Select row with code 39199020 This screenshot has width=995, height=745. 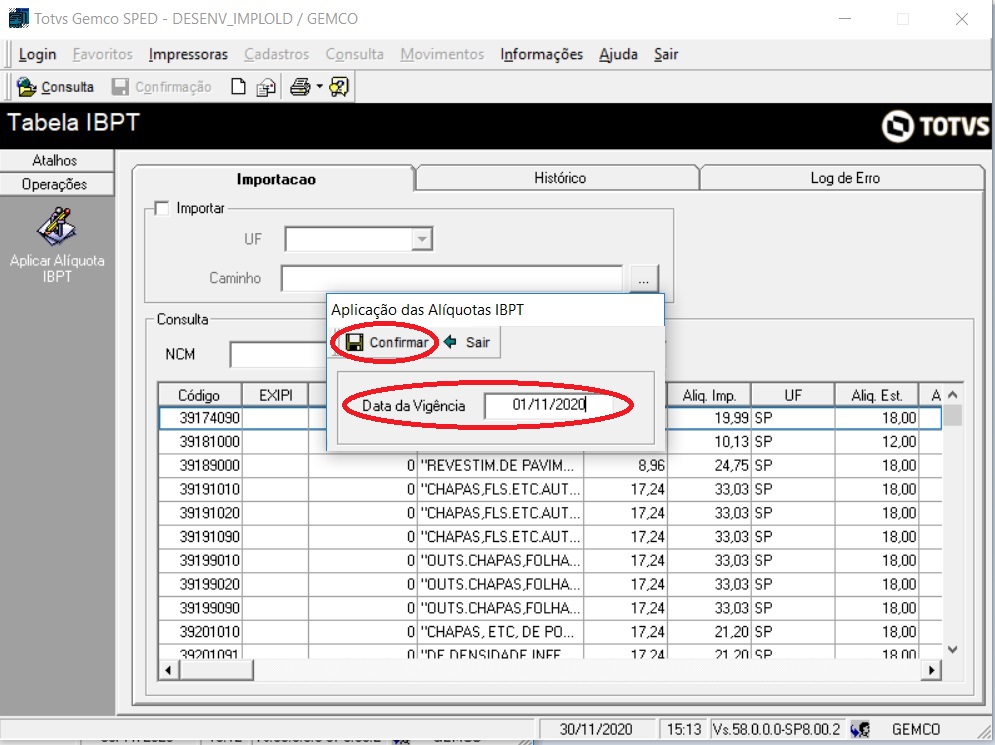point(550,584)
